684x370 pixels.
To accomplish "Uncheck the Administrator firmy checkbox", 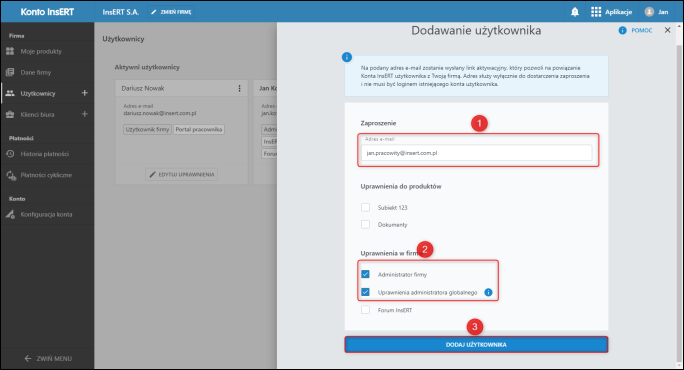I will [366, 274].
